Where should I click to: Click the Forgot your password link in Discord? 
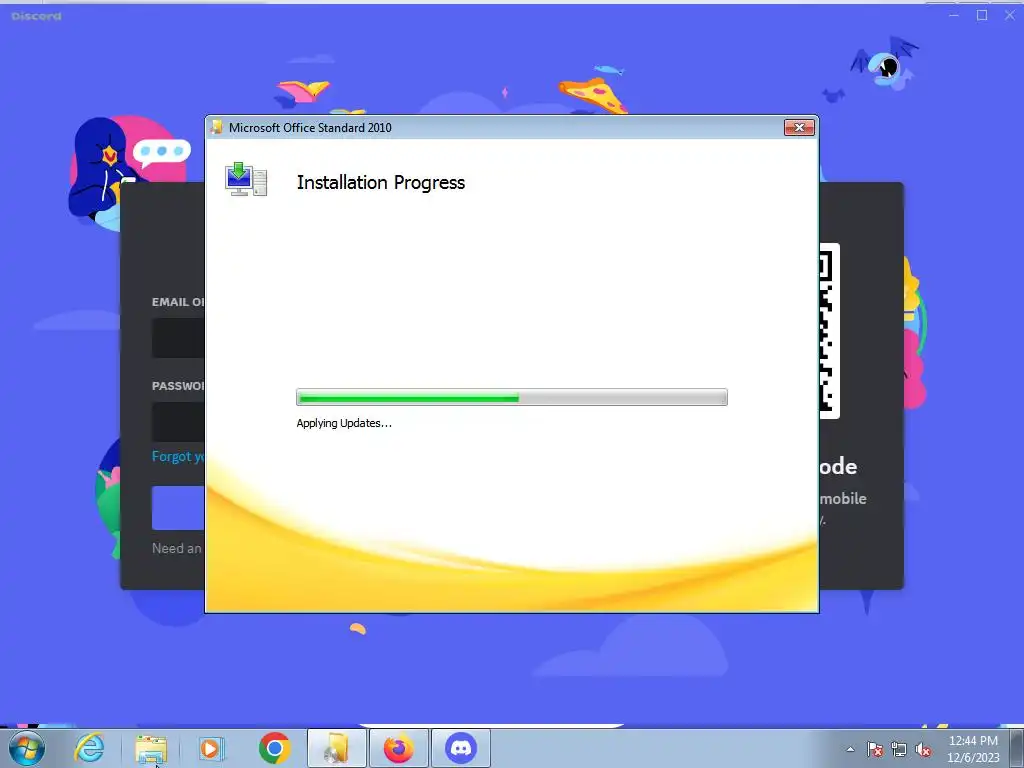click(178, 456)
